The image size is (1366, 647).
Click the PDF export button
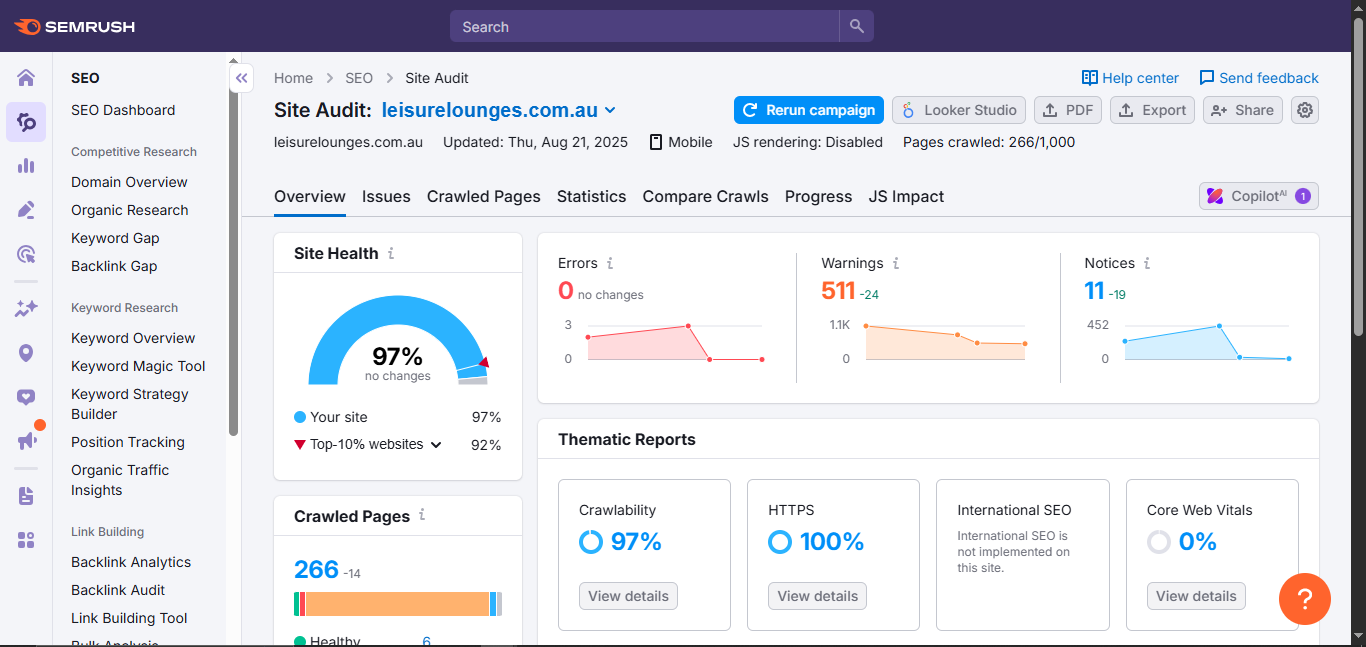pos(1068,110)
